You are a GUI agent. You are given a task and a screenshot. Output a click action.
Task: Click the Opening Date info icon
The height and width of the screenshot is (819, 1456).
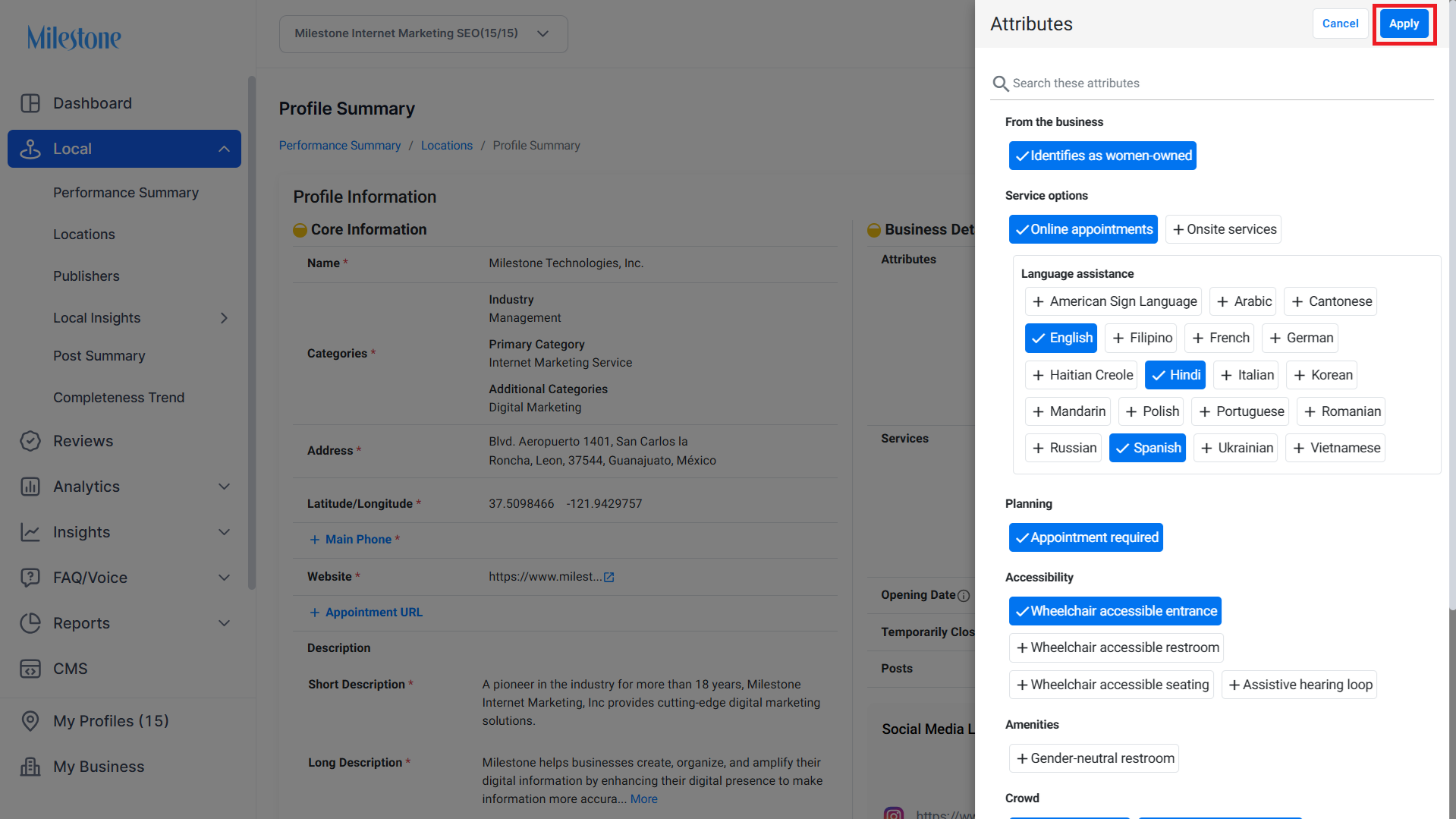pyautogui.click(x=964, y=596)
